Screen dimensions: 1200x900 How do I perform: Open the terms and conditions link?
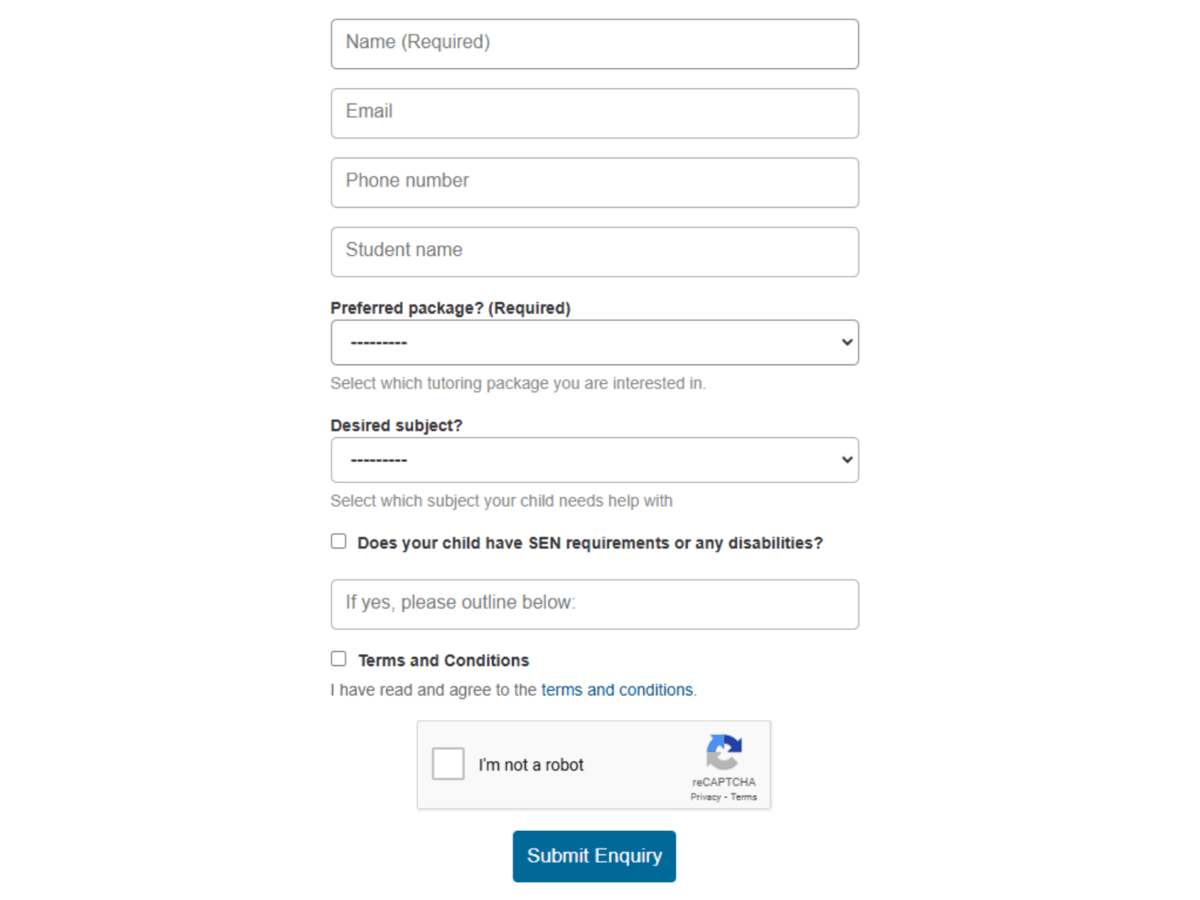click(x=617, y=690)
